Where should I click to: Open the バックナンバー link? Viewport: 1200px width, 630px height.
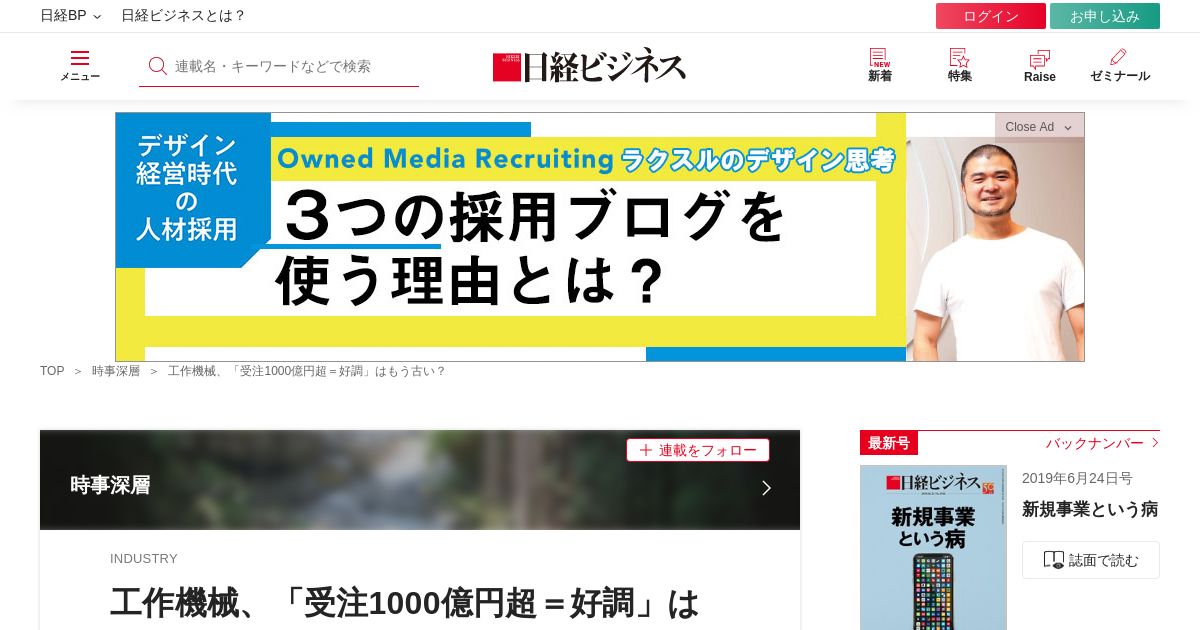point(1102,443)
